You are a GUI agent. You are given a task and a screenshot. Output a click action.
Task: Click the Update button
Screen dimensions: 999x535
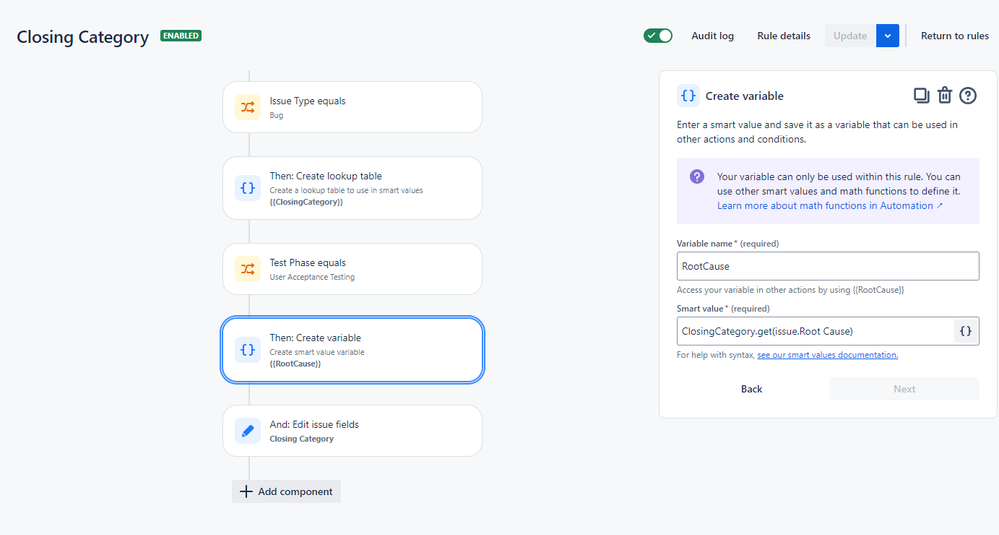point(850,36)
